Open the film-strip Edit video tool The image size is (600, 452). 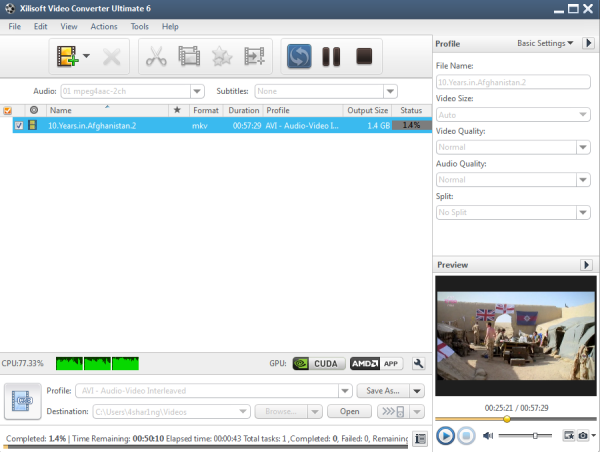tap(189, 56)
